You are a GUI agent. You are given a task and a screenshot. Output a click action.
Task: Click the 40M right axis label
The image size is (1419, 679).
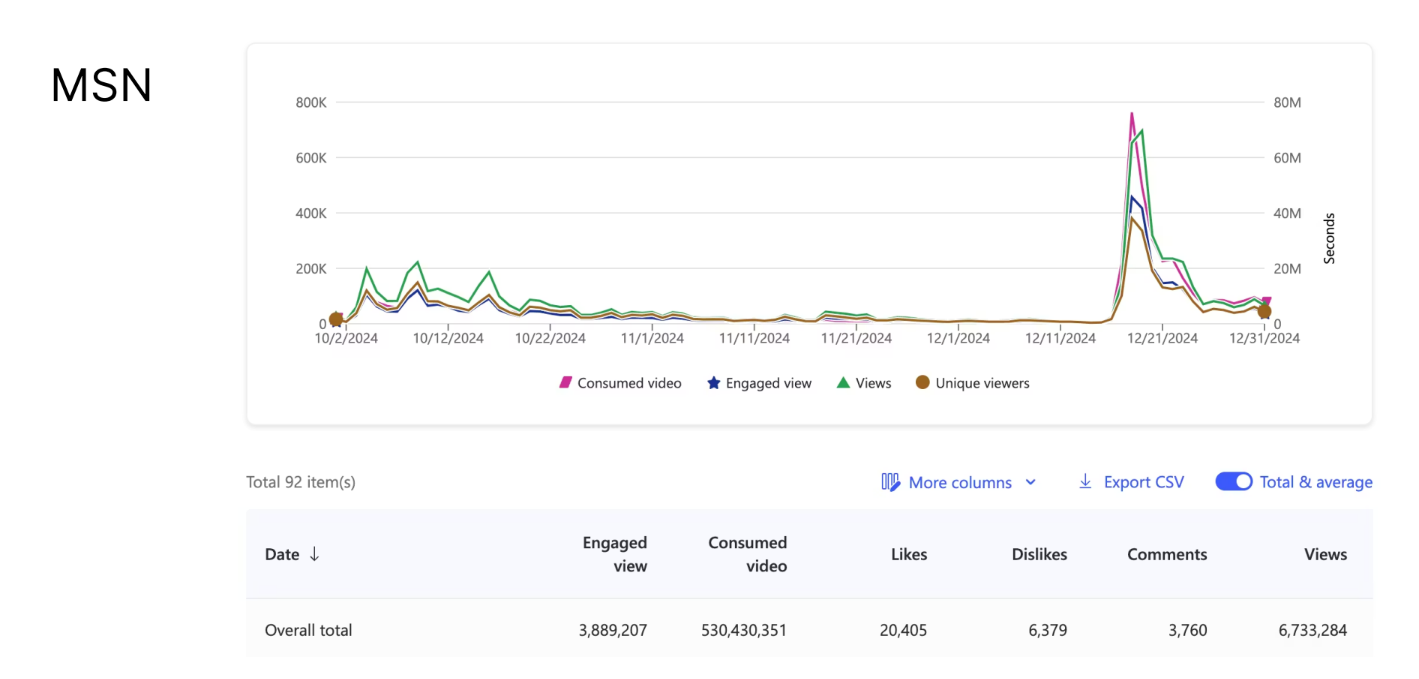pyautogui.click(x=1286, y=213)
